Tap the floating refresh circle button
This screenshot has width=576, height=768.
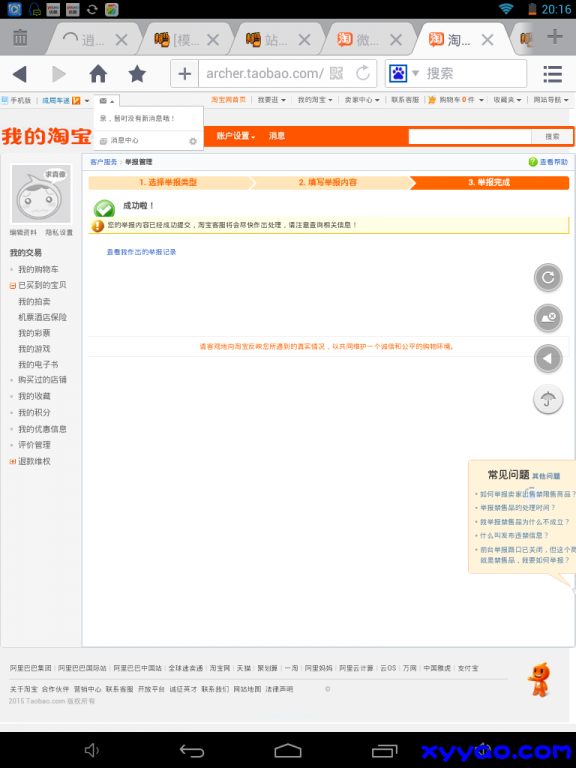coord(548,278)
